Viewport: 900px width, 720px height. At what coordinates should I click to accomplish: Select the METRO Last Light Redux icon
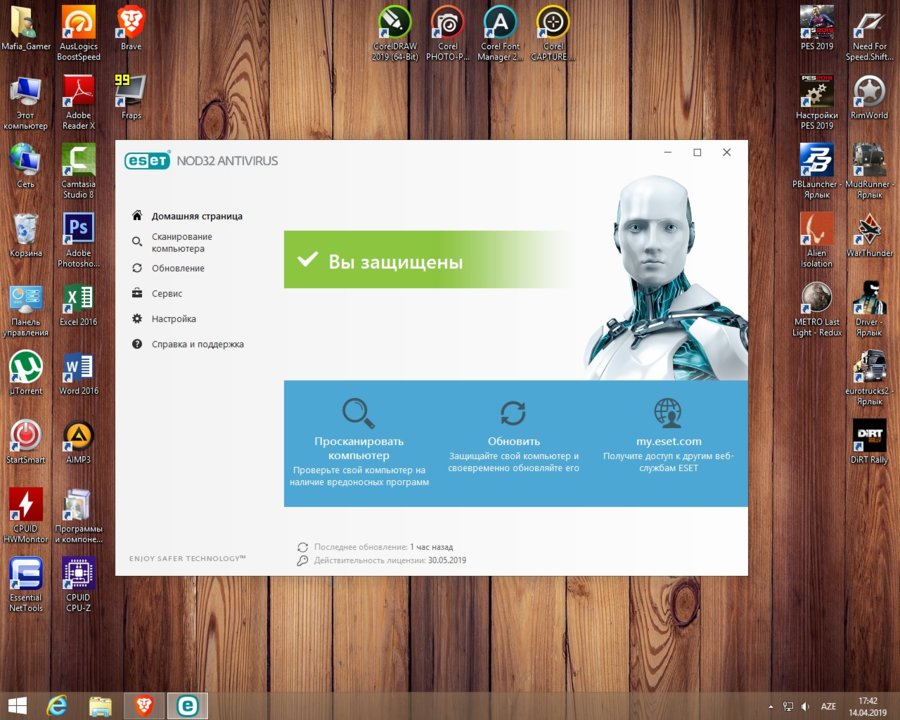click(x=817, y=309)
